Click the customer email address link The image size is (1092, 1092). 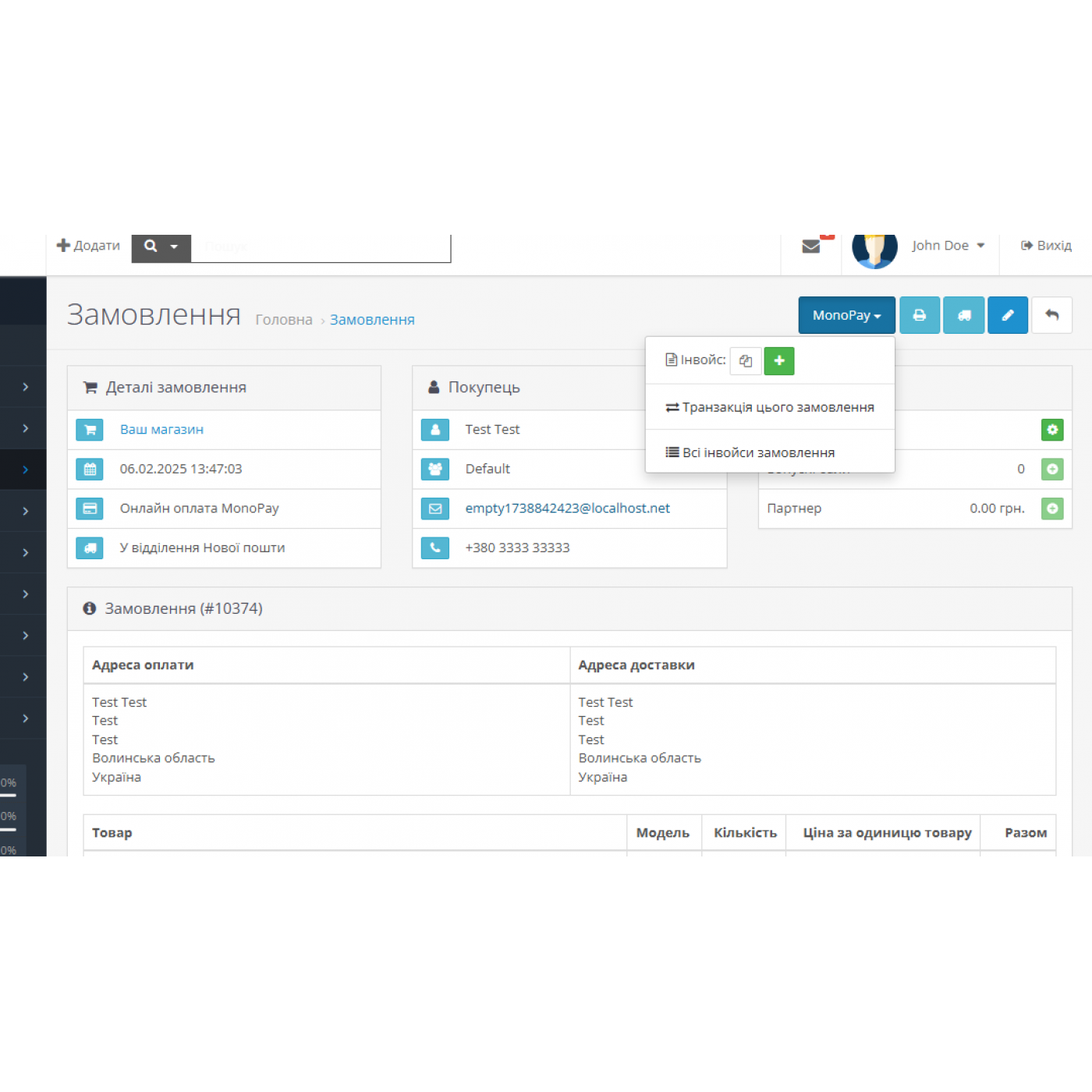567,509
